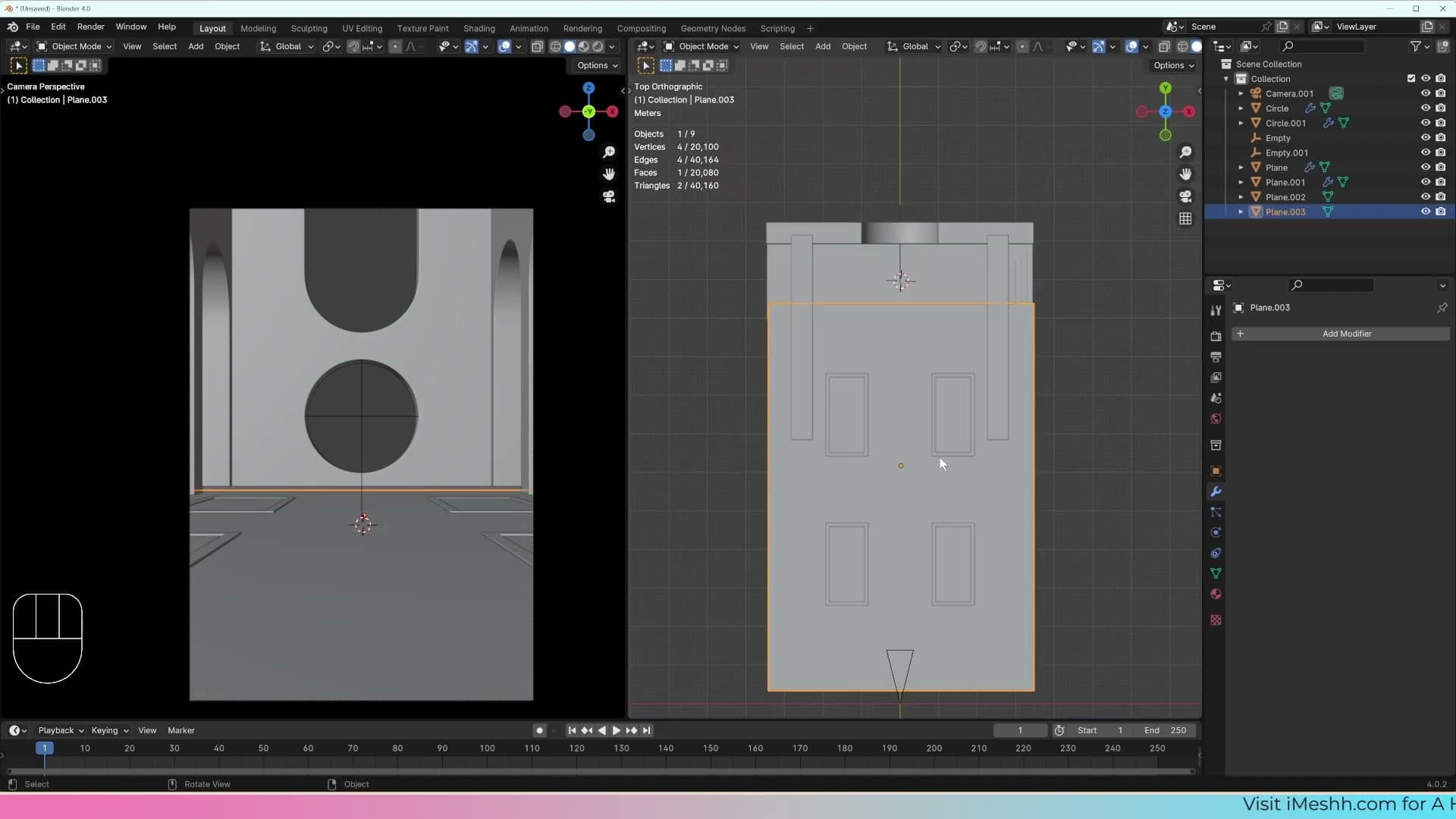Click the Add Modifier button

click(x=1340, y=334)
